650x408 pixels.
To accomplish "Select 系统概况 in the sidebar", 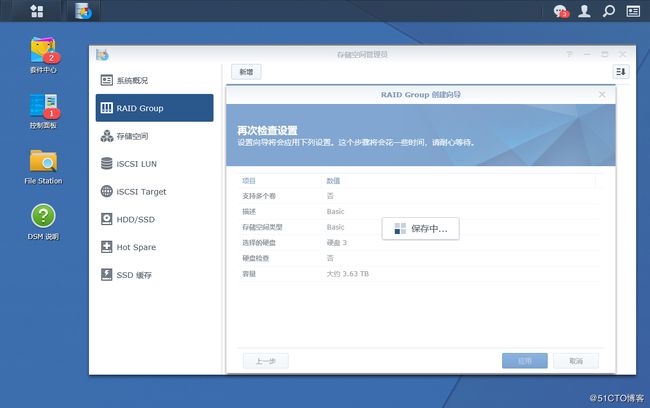I will click(155, 80).
